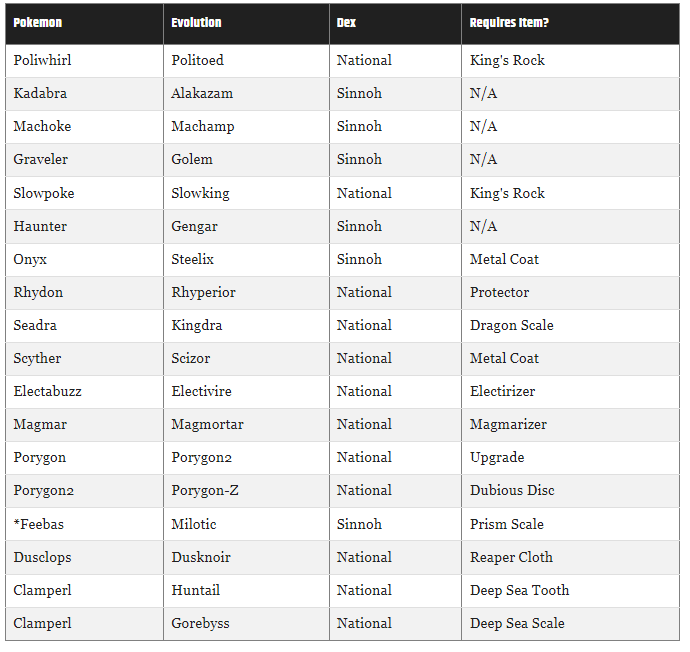Click the "Requires Item?" column header
Viewport: 690px width, 652px height.
tap(509, 23)
